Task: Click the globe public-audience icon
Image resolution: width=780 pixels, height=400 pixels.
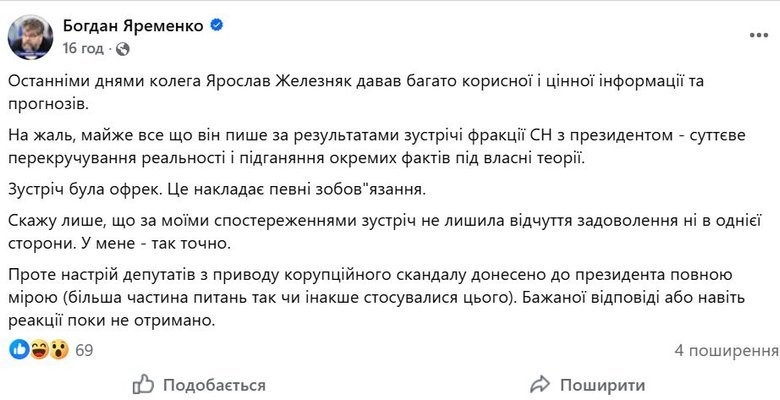Action: [x=120, y=48]
